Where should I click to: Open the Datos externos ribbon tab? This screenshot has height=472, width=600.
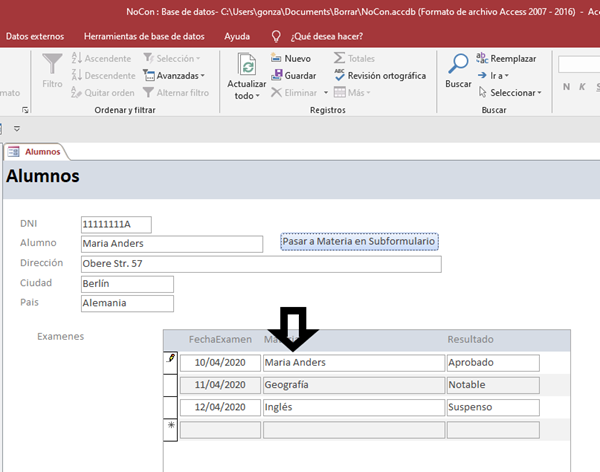tap(37, 36)
